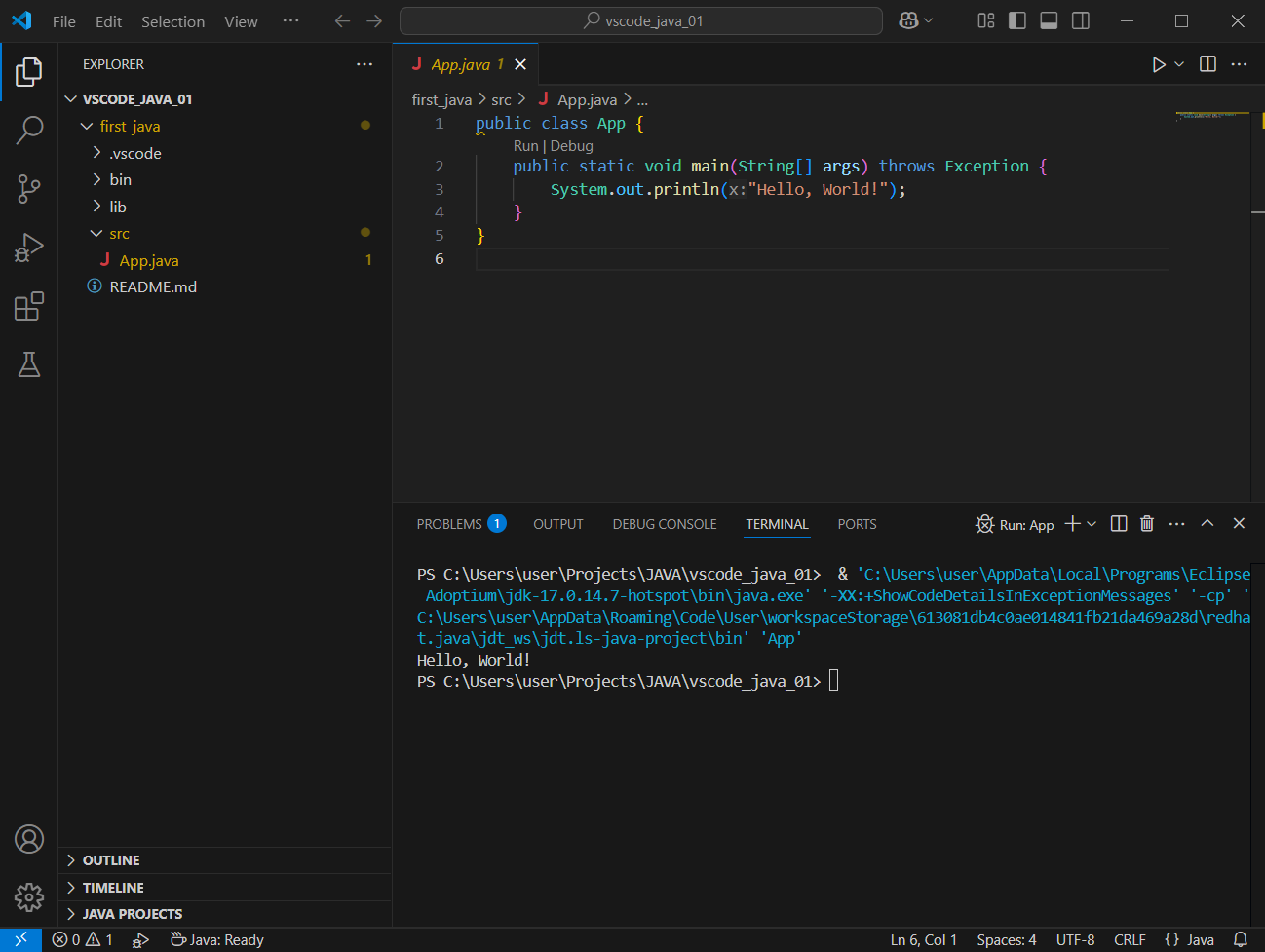Expand the TIMELINE section

[x=224, y=888]
